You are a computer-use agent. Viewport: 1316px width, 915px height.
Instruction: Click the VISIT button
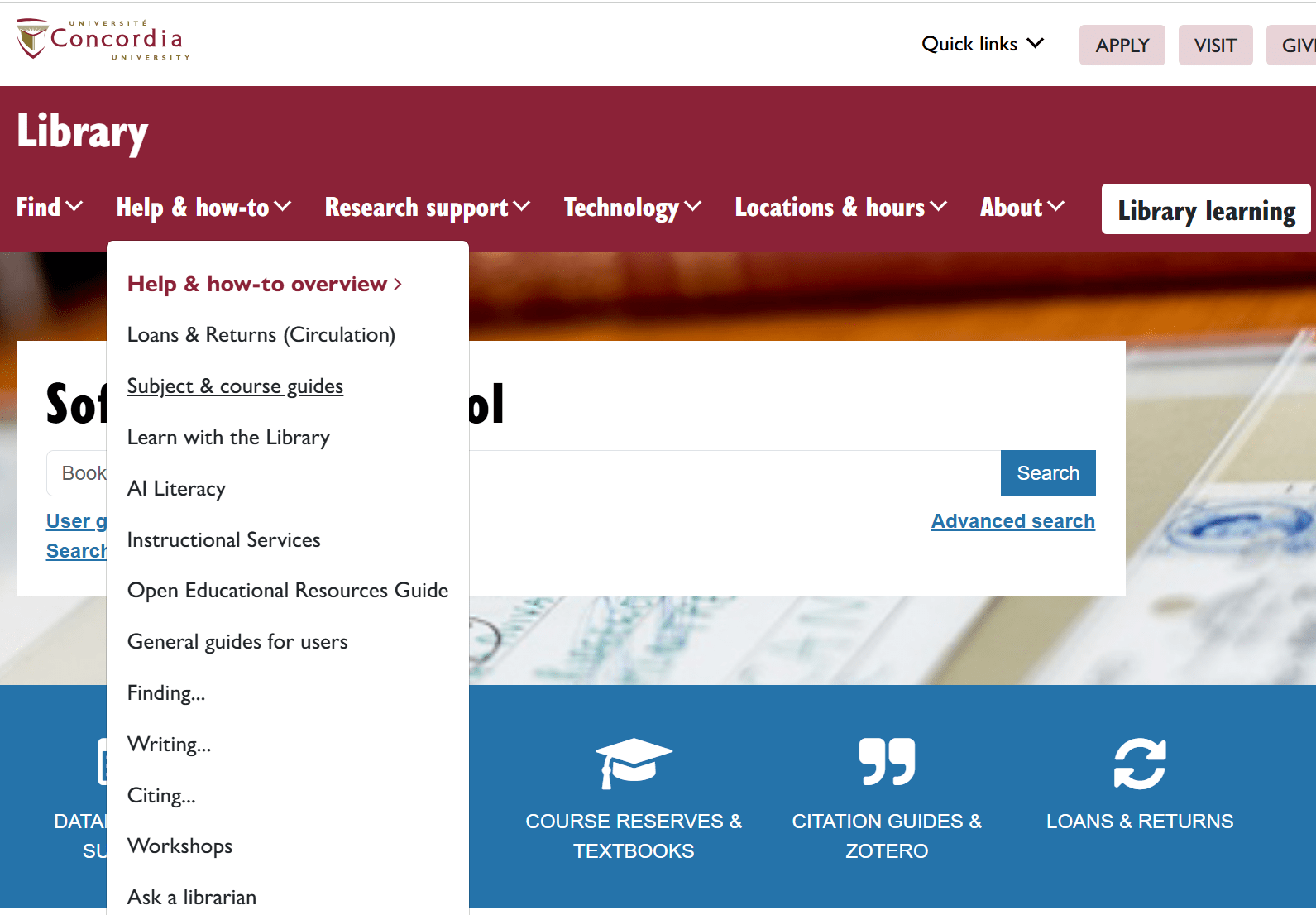(x=1215, y=45)
